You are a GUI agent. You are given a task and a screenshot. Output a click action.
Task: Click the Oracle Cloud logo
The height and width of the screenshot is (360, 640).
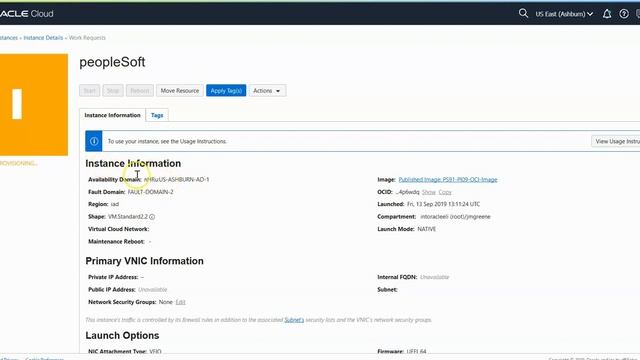point(27,14)
